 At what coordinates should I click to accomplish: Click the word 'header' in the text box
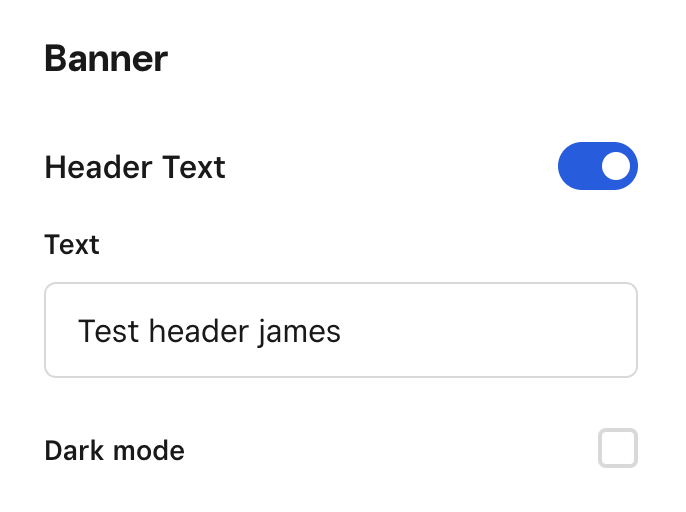click(x=199, y=331)
